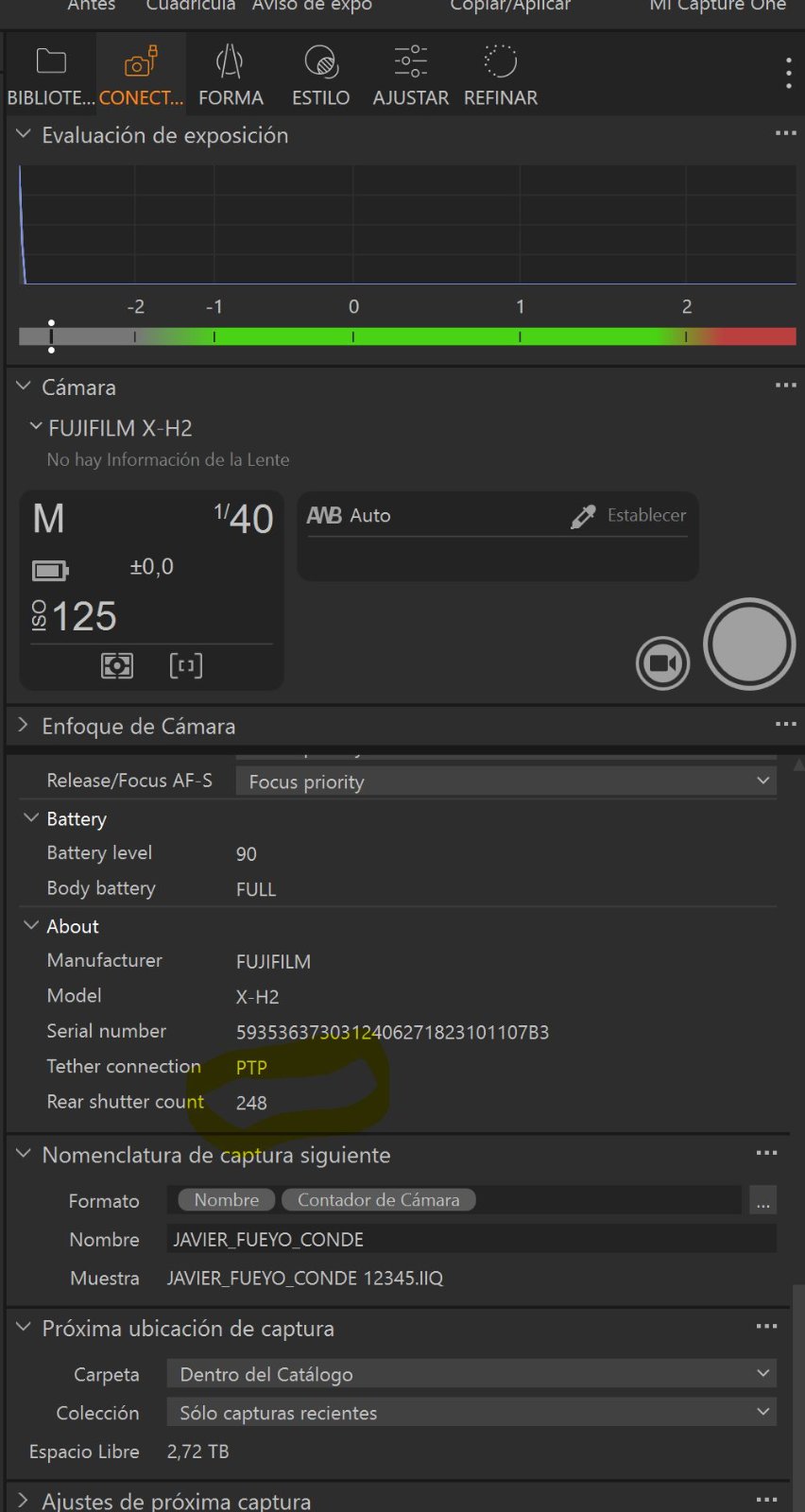Click the Establecer white balance button
The width and height of the screenshot is (805, 1512).
coord(646,515)
